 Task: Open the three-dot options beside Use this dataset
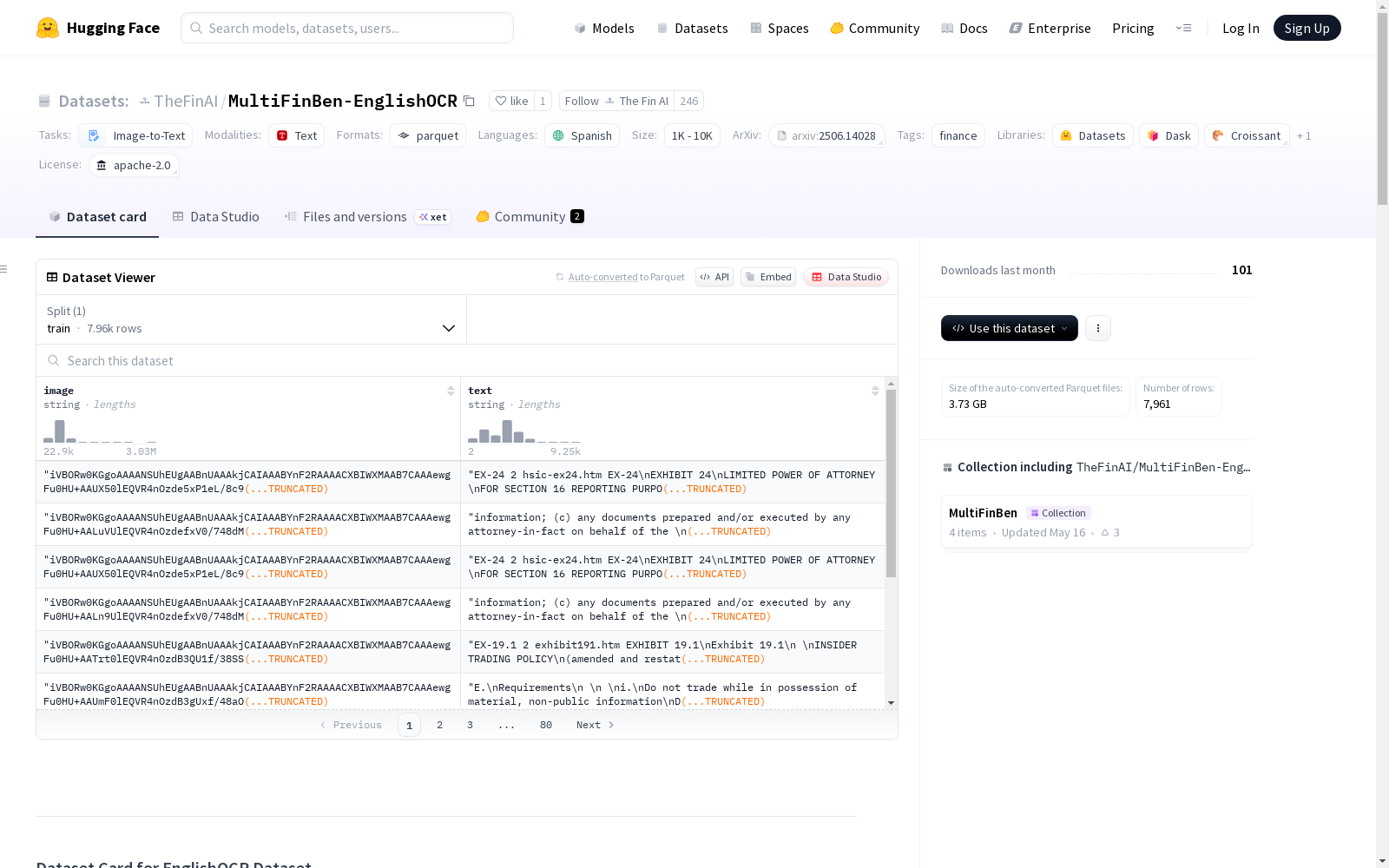1098,328
